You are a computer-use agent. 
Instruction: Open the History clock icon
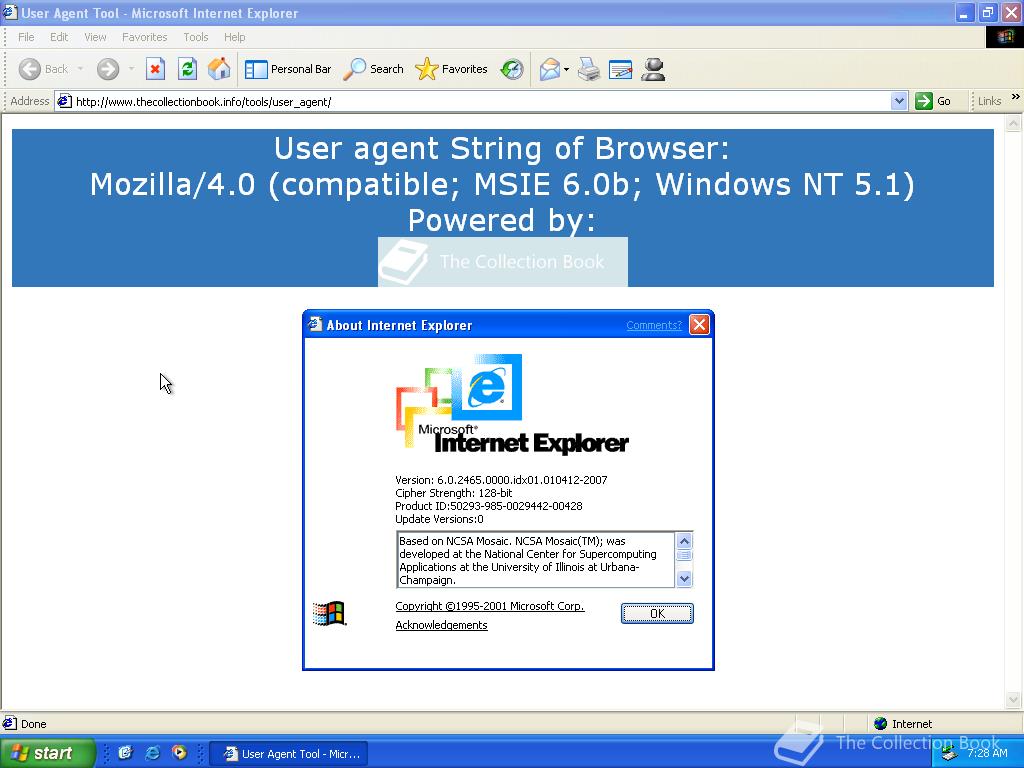point(512,69)
